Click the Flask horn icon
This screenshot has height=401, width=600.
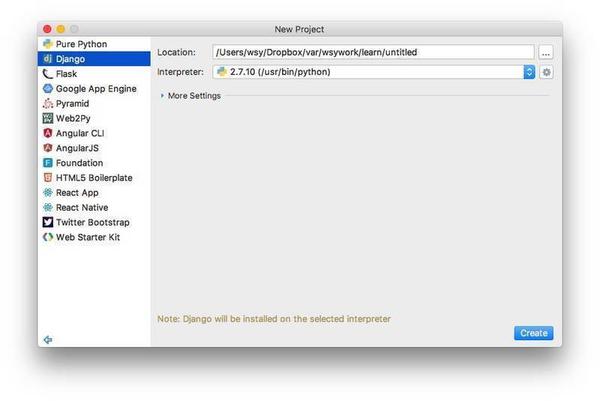(47, 73)
